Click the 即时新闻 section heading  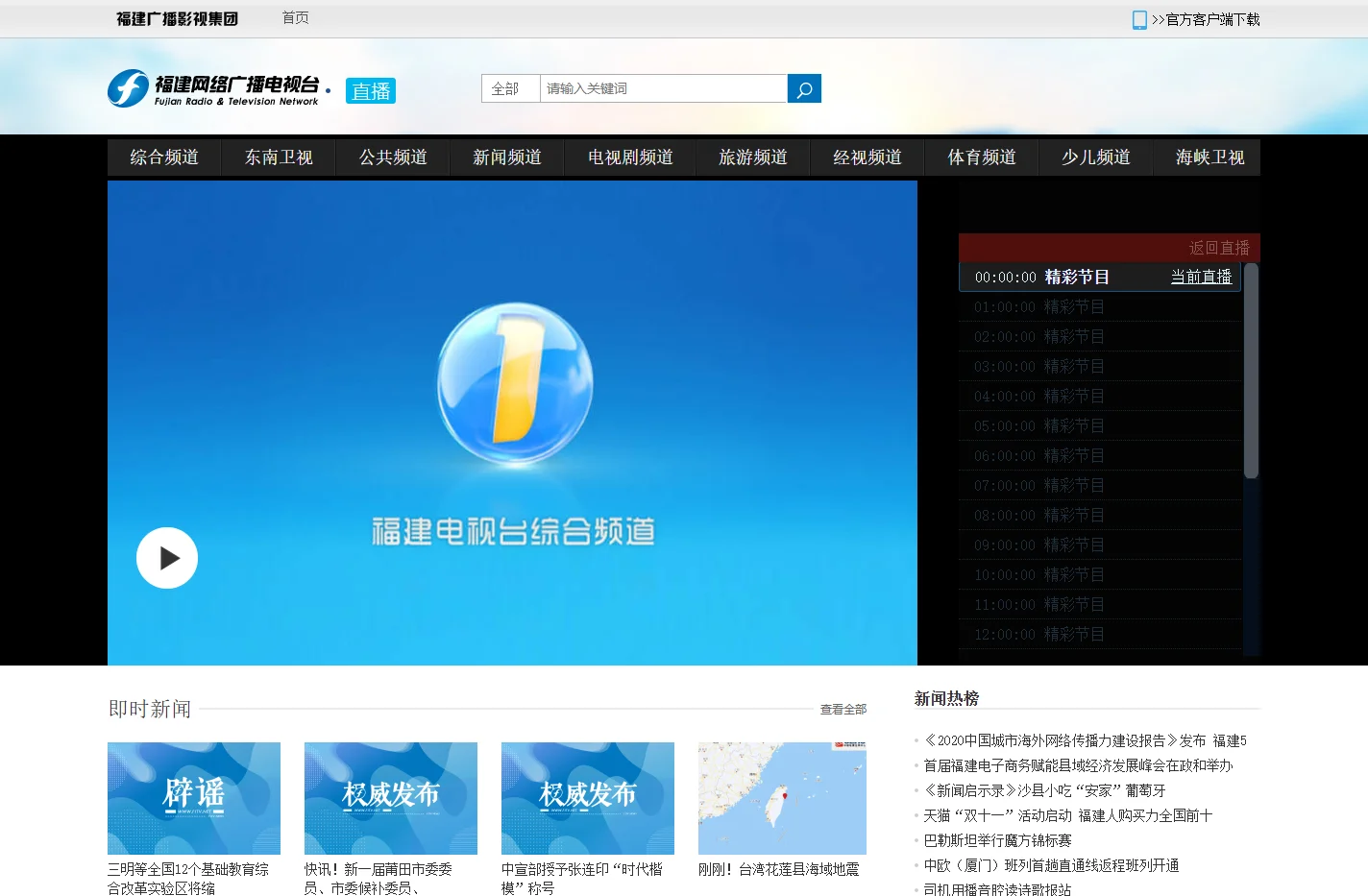point(150,709)
